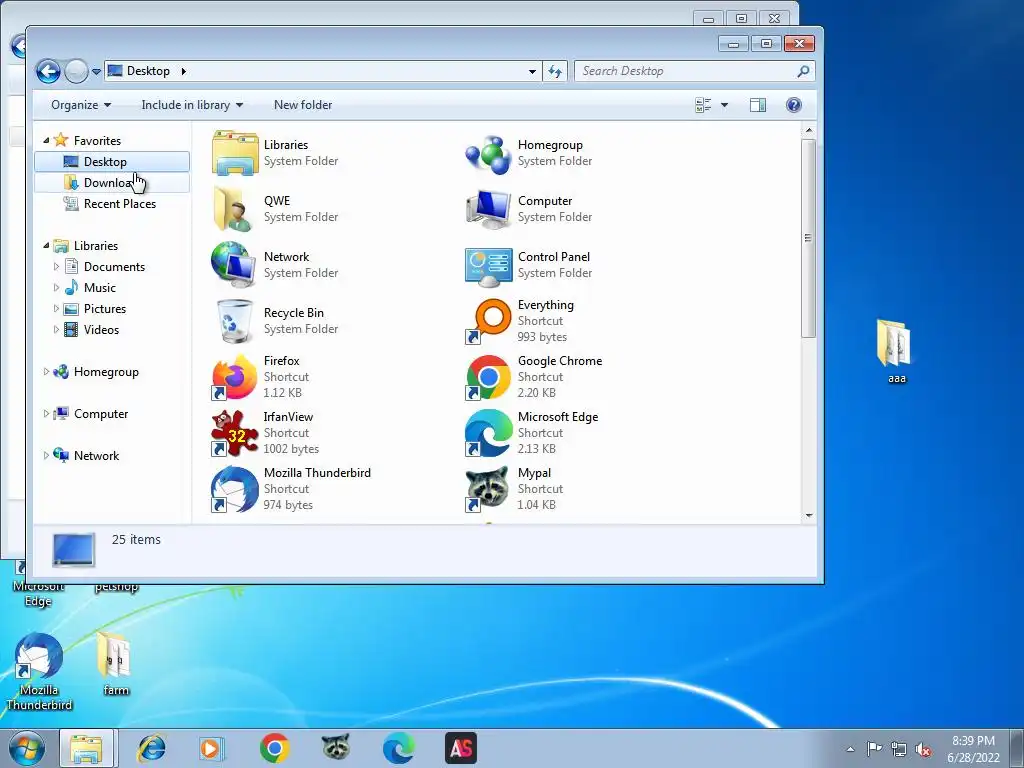Screen dimensions: 1024x768
Task: Select Videos in navigation pane
Action: point(101,330)
